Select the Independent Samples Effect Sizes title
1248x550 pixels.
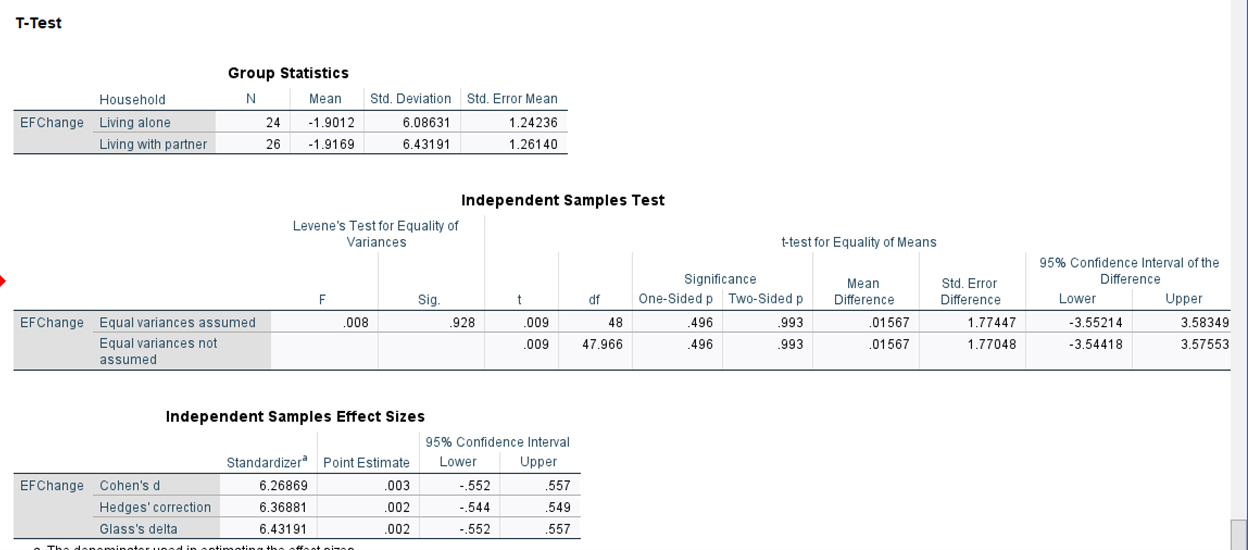pos(295,416)
